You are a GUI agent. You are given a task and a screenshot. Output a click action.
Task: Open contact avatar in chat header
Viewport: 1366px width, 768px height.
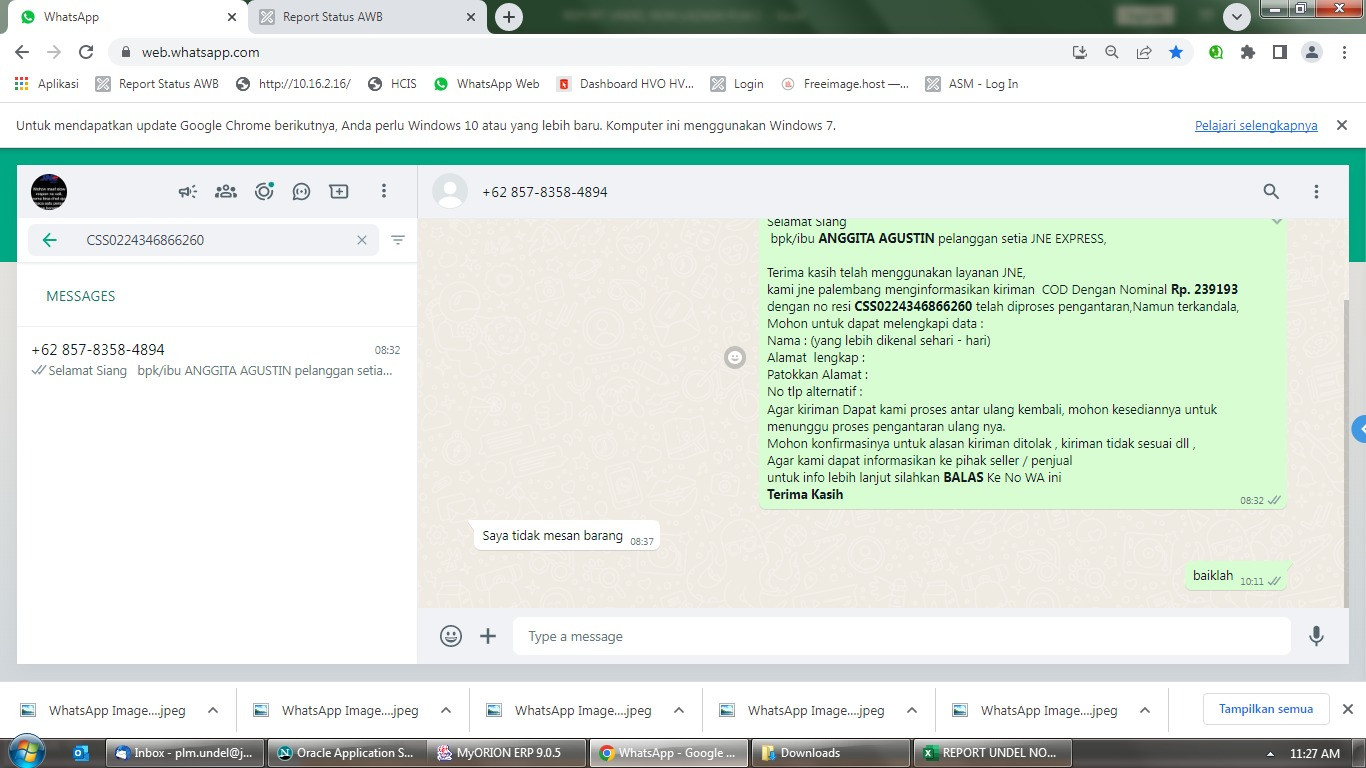(x=450, y=191)
